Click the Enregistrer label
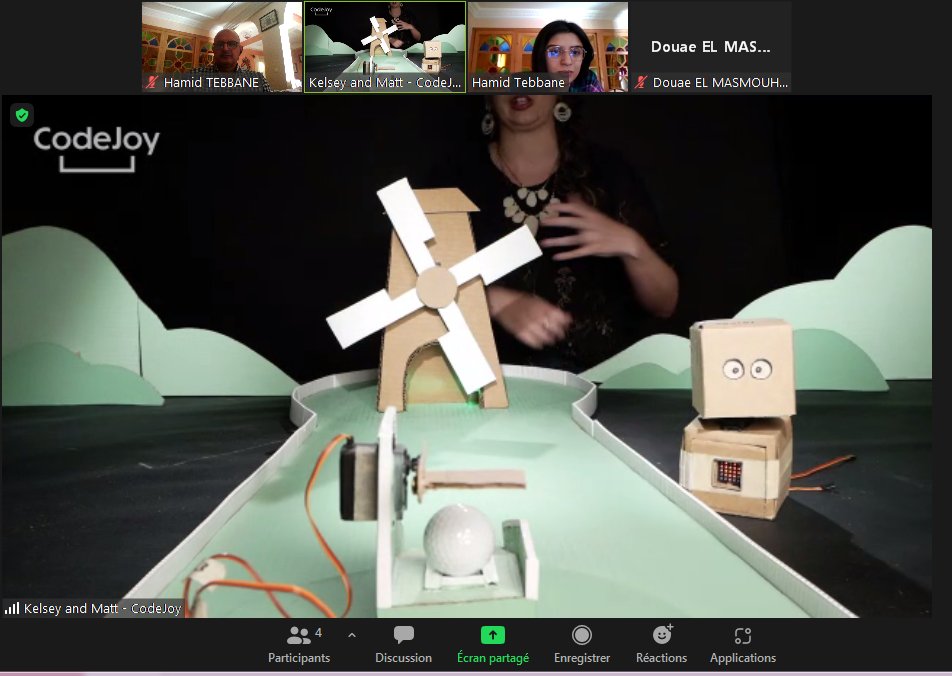Screen dimensions: 952x676 (582, 658)
